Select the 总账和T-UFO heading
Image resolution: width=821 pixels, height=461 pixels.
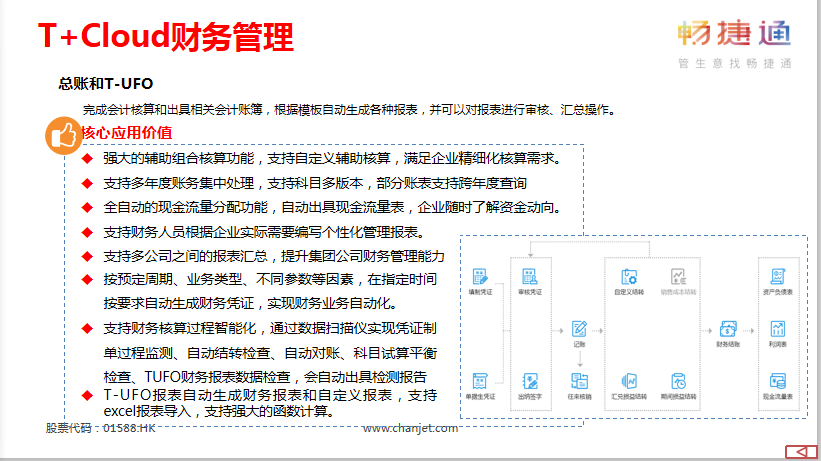(x=106, y=84)
